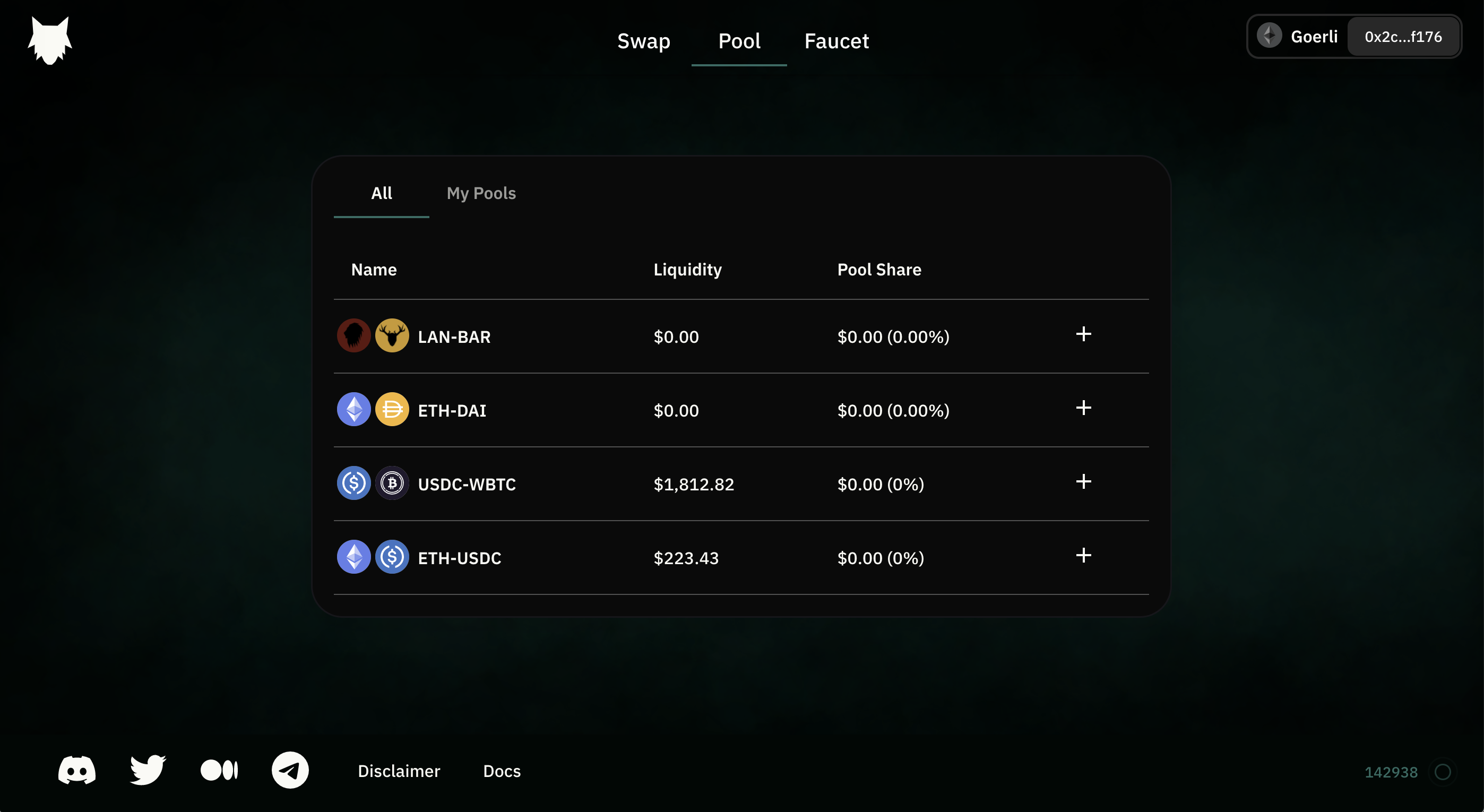The width and height of the screenshot is (1484, 812).
Task: Expand the ETH-DAI pool with plus
Action: pyautogui.click(x=1083, y=408)
